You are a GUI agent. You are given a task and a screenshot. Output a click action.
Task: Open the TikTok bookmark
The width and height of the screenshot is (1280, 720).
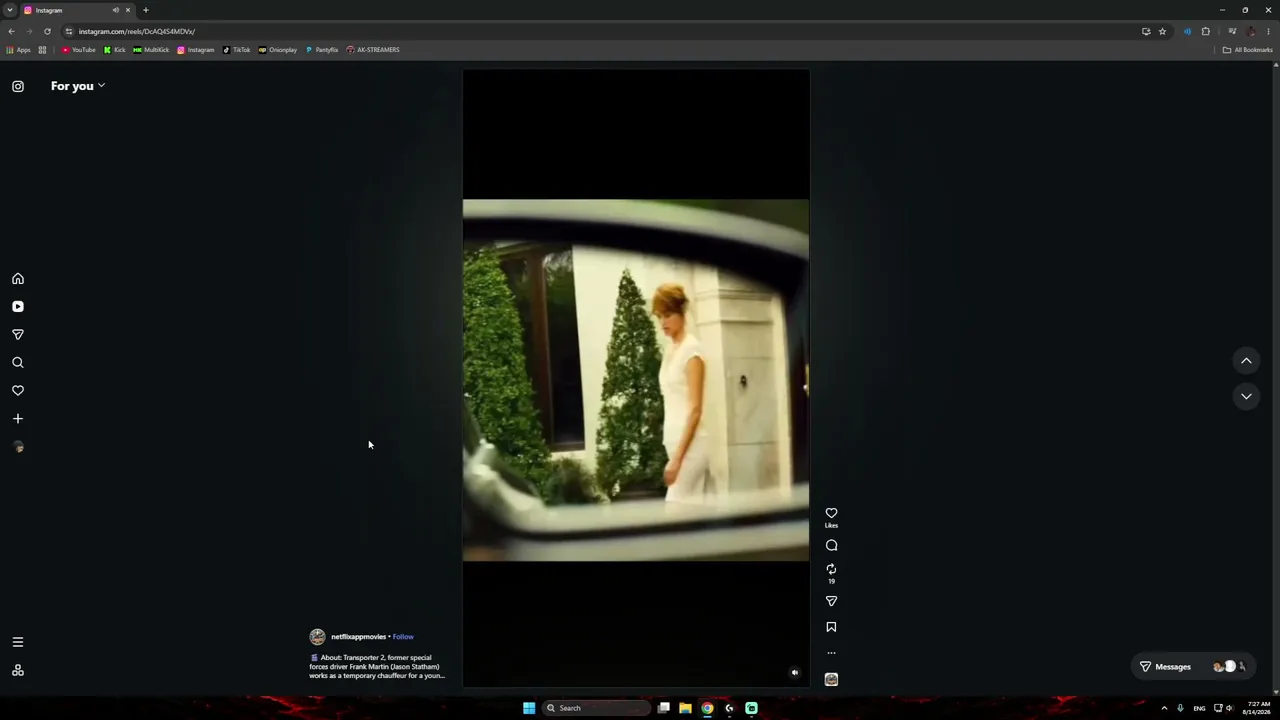click(x=236, y=50)
